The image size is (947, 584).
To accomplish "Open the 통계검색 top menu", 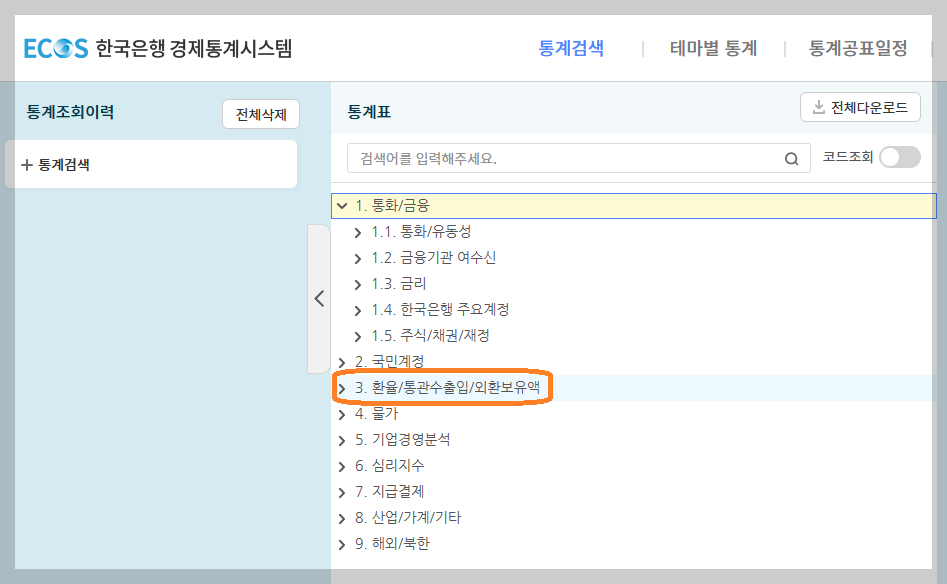I will [x=571, y=48].
